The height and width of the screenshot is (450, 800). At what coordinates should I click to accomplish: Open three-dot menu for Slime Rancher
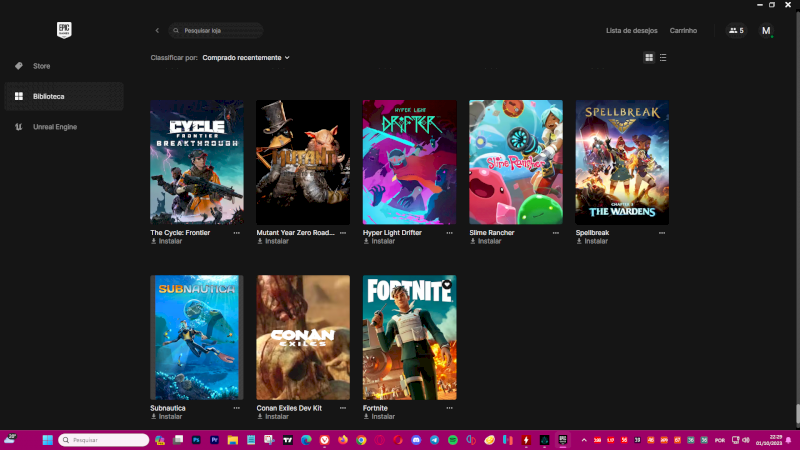556,232
